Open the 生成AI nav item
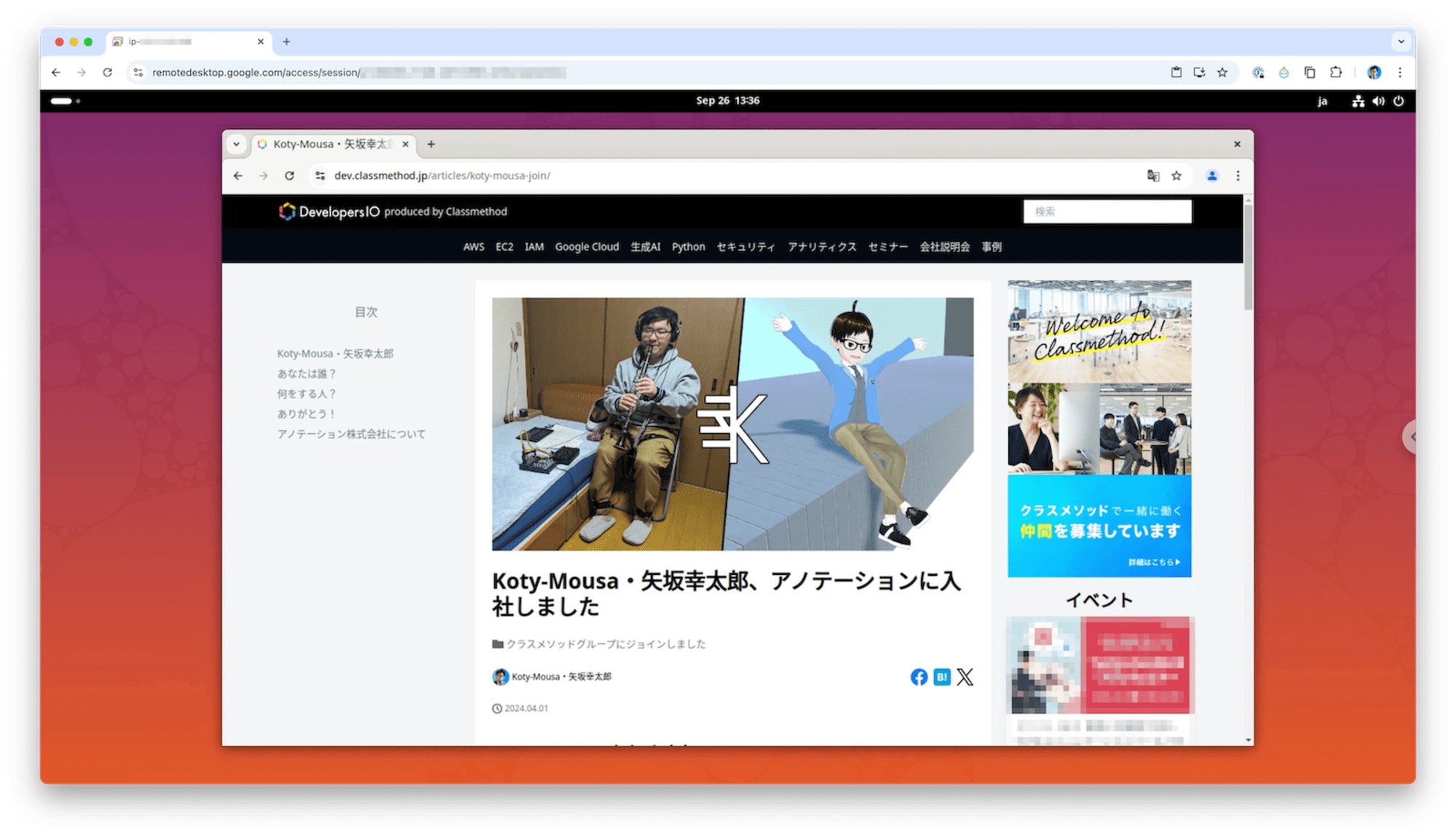 pos(645,247)
